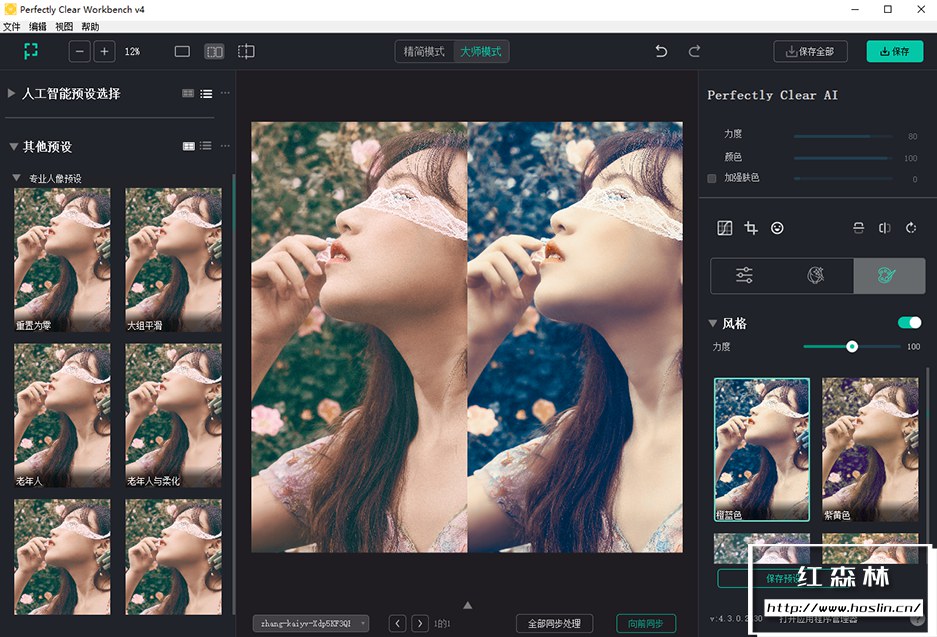Open the image filename dropdown
This screenshot has width=937, height=637.
click(x=311, y=623)
